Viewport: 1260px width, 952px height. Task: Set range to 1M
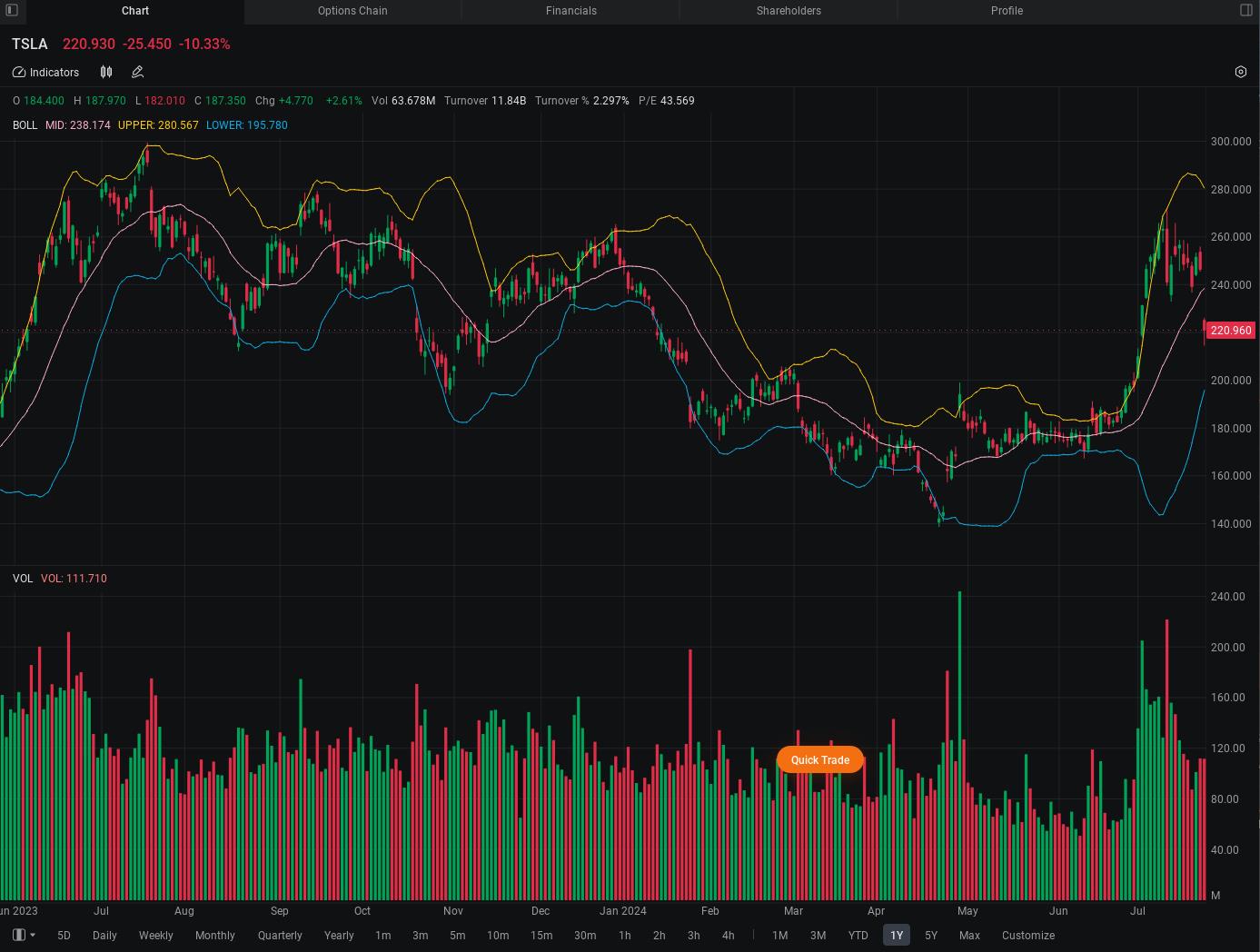point(779,935)
